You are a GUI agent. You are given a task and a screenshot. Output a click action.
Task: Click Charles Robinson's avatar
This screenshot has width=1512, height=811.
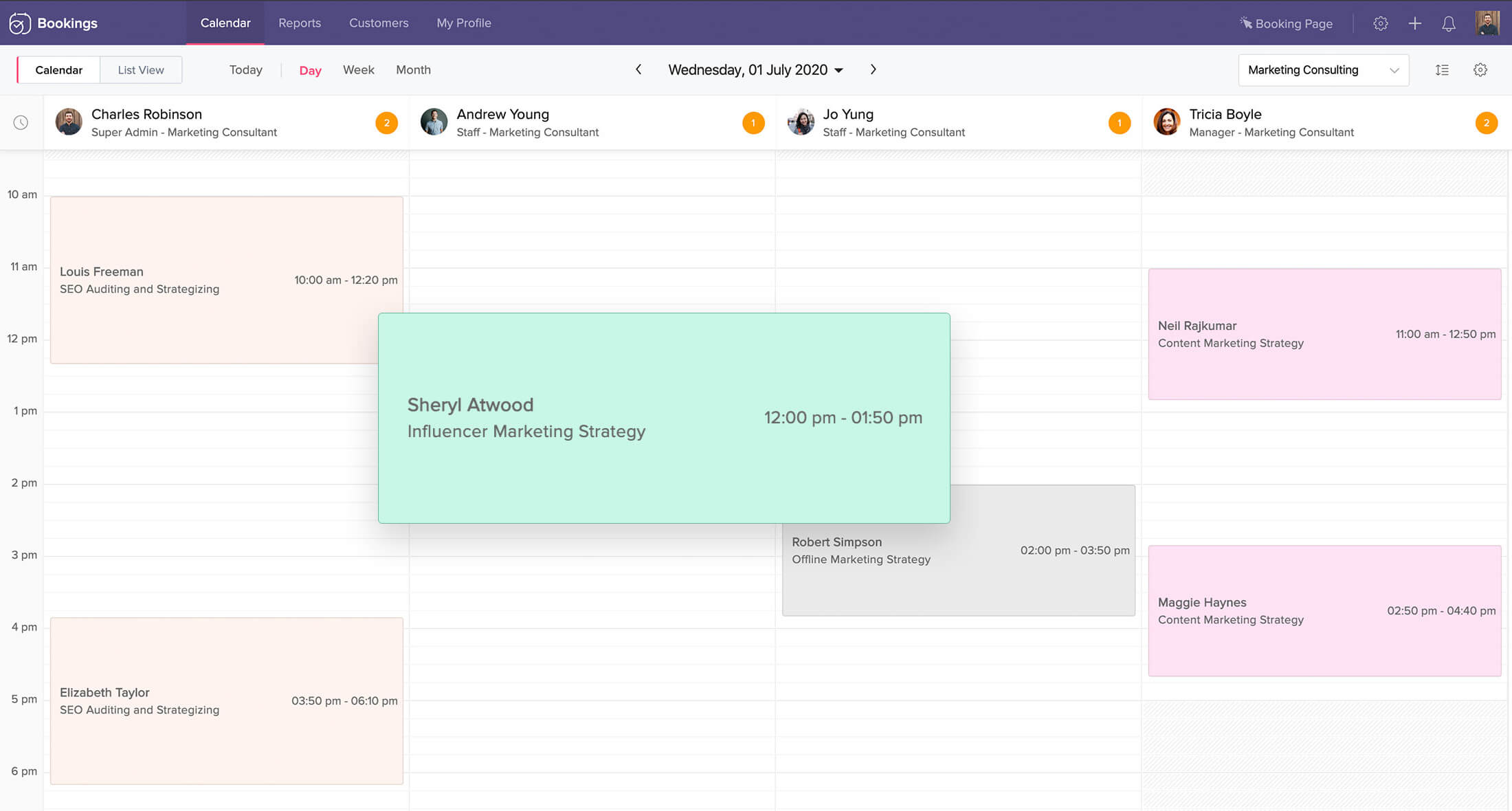[69, 122]
